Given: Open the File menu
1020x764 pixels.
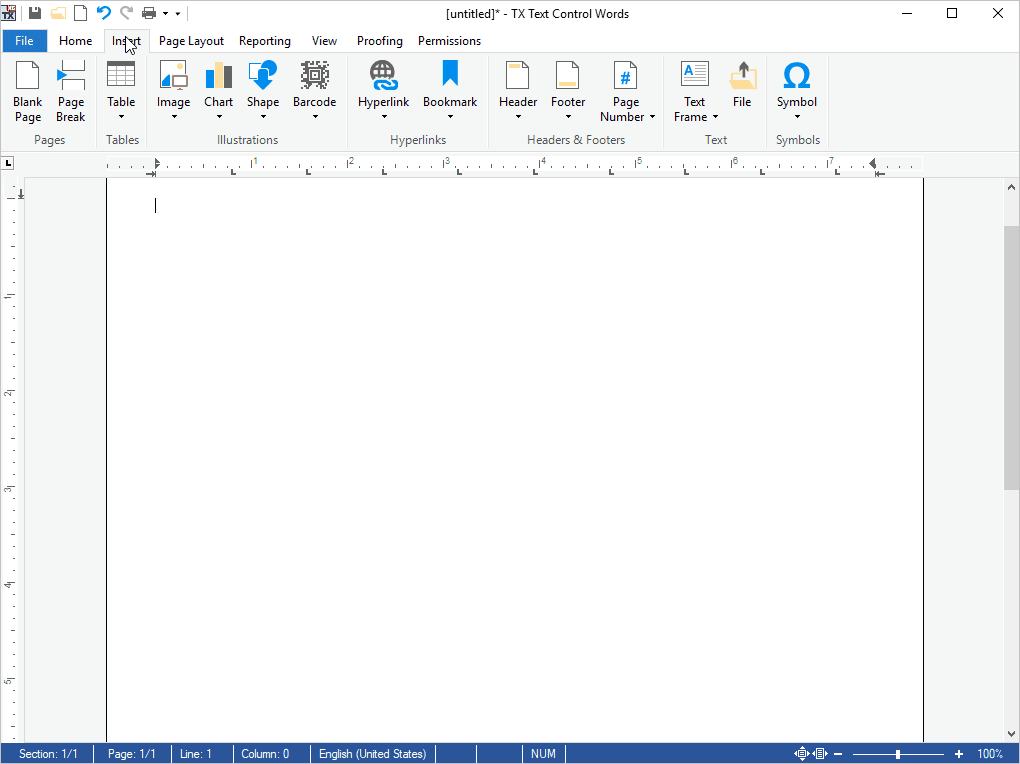Looking at the screenshot, I should click(24, 41).
